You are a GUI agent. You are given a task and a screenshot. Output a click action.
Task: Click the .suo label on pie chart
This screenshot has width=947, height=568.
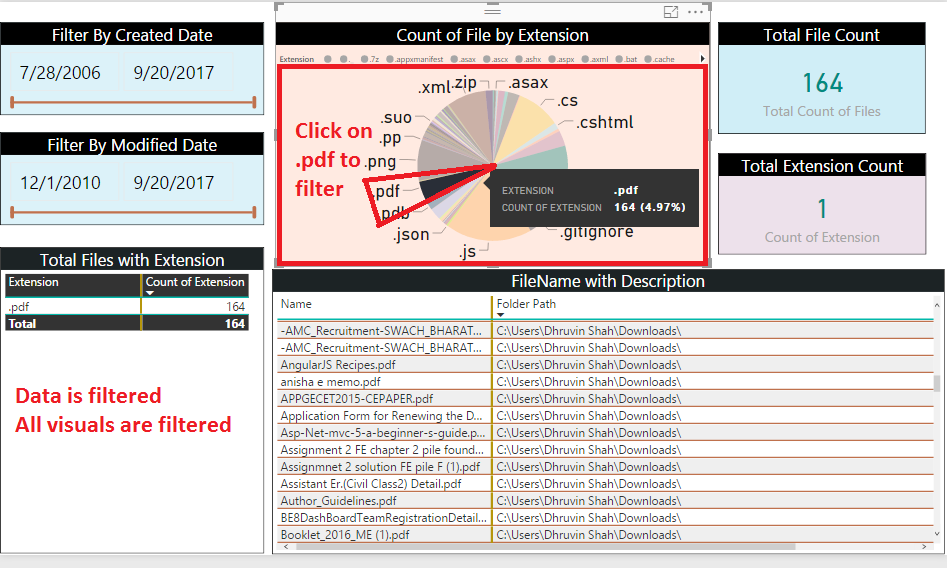click(x=396, y=117)
